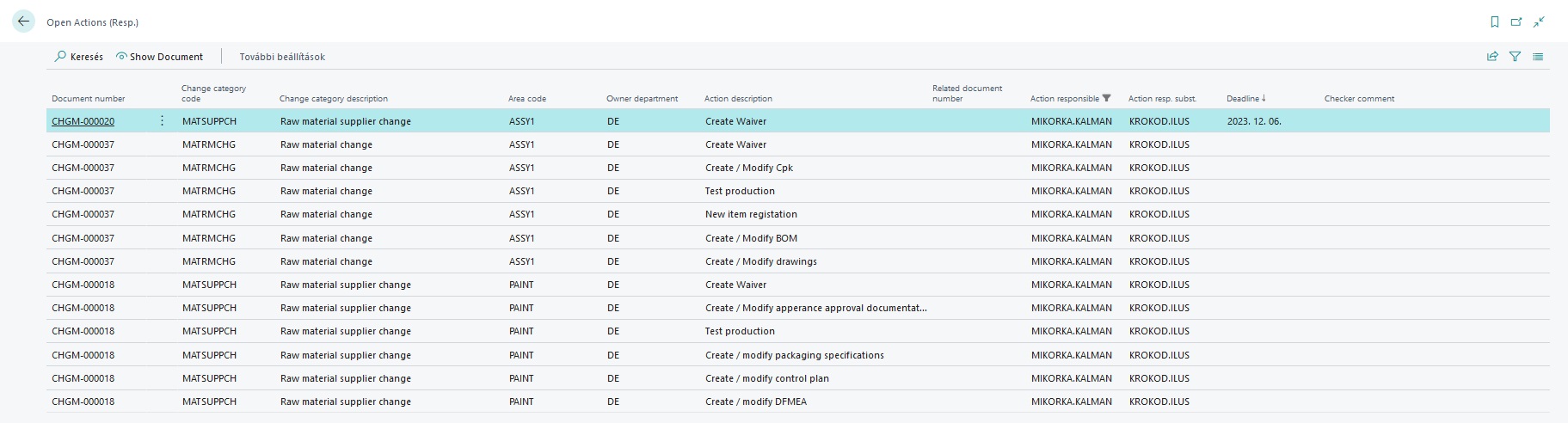The image size is (1568, 423).
Task: Click the 2023. 12. 06. deadline cell
Action: pyautogui.click(x=1253, y=121)
